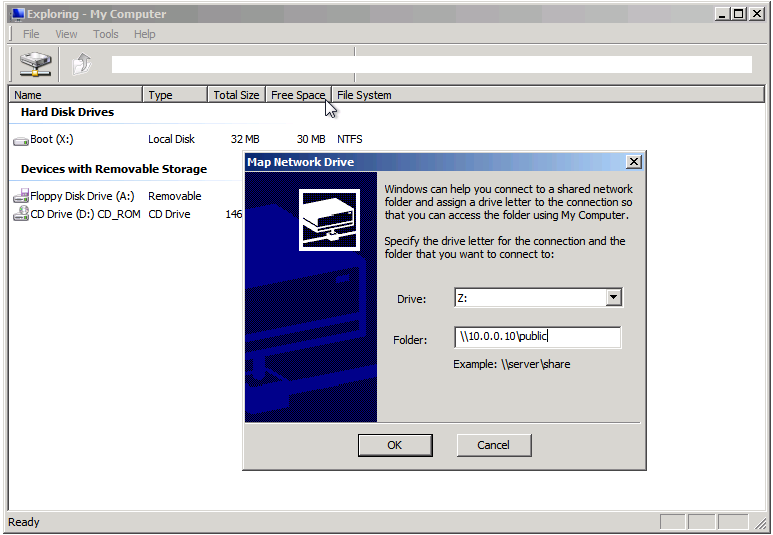Click the Map Network Drive toolbar icon
This screenshot has width=773, height=535.
coord(35,64)
